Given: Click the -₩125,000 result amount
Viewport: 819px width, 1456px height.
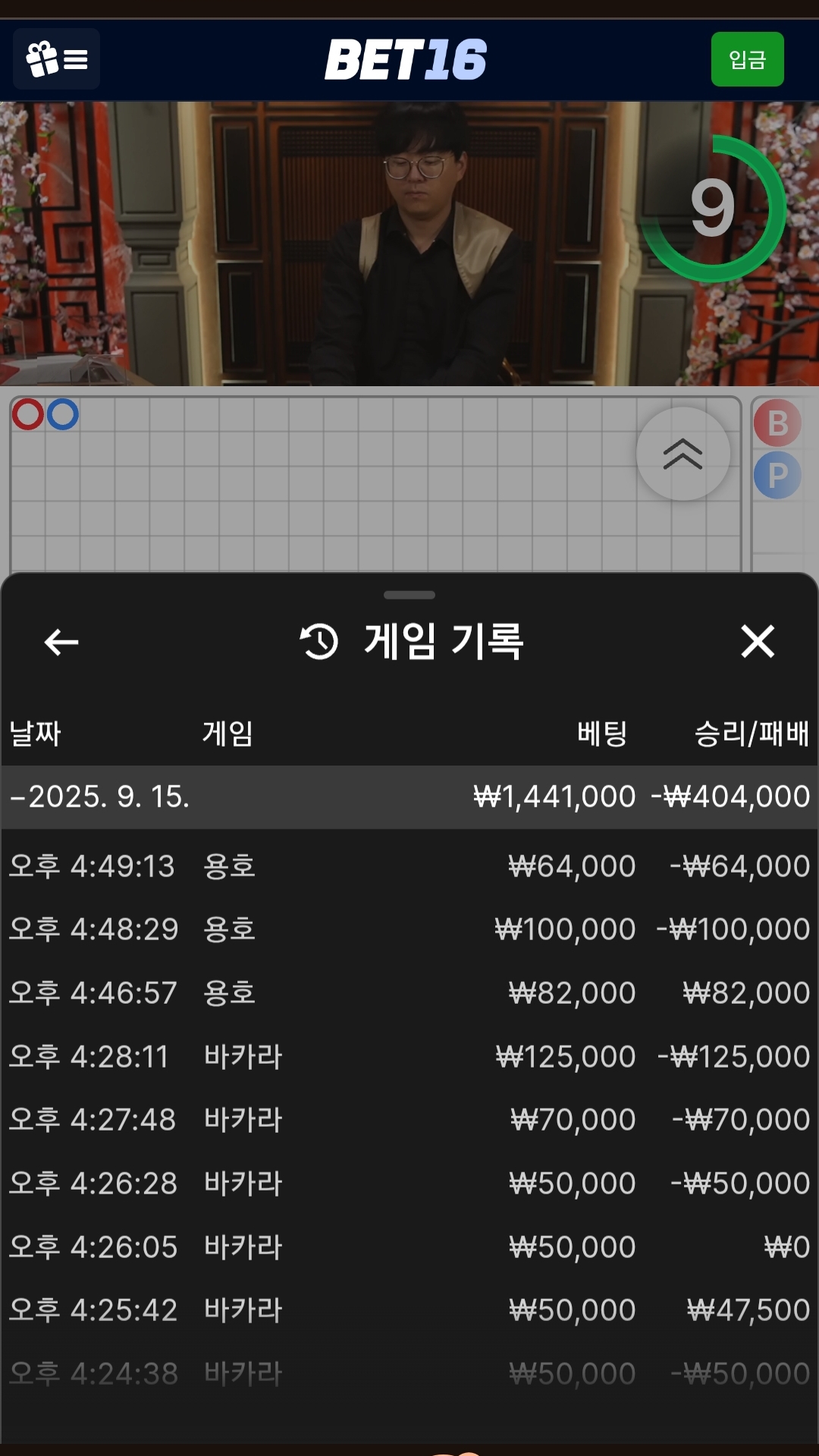Looking at the screenshot, I should pyautogui.click(x=734, y=1056).
